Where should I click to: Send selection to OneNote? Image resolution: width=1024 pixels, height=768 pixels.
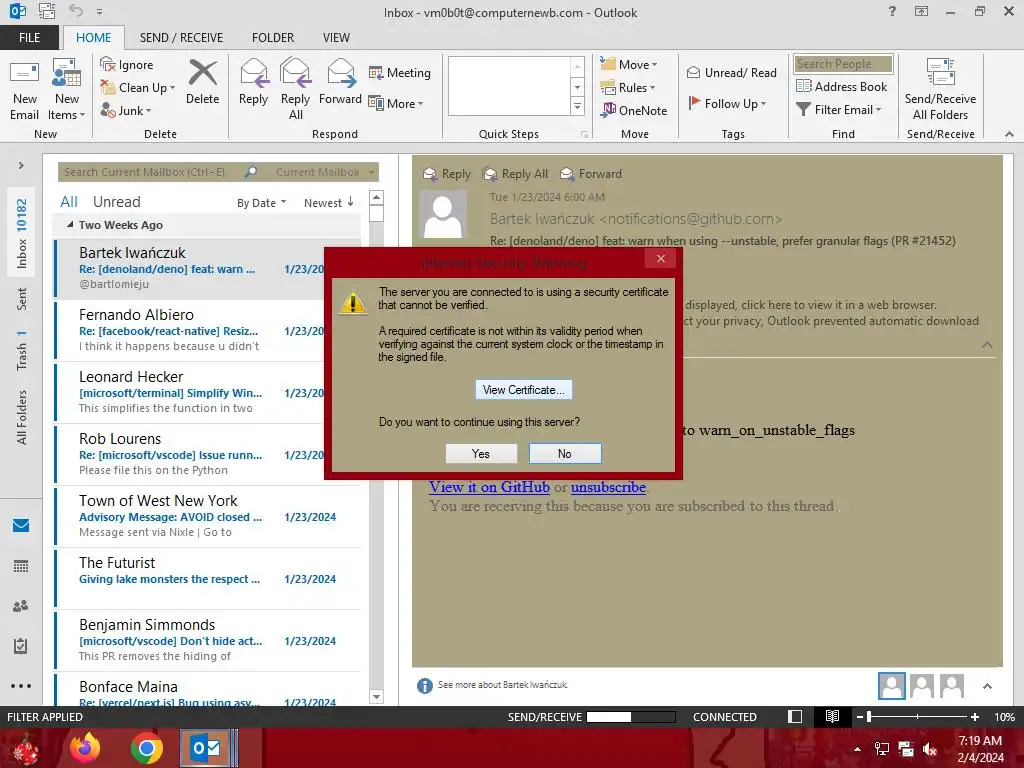[x=634, y=110]
